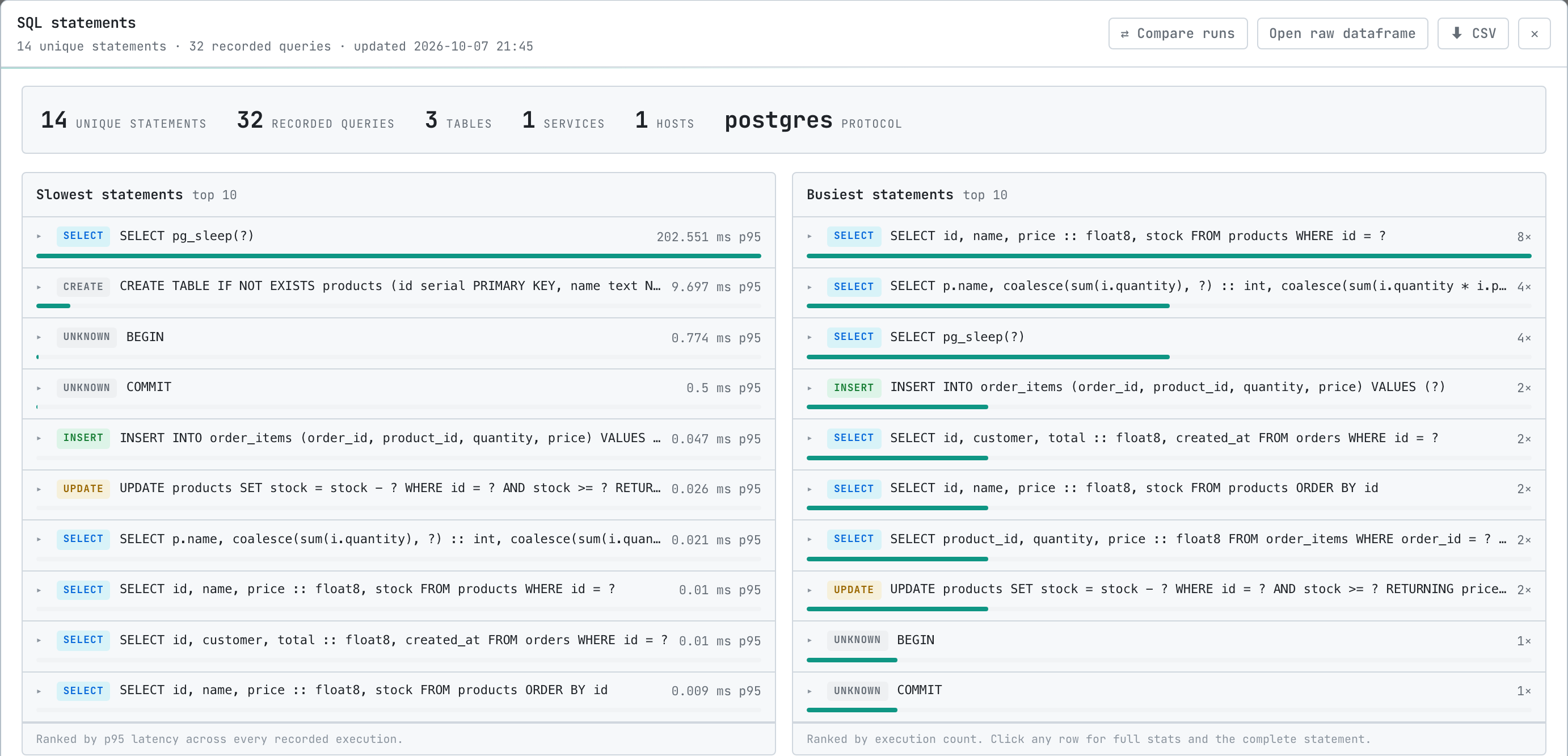The image size is (1568, 756).
Task: Open slowest products ORDER BY id statement
Action: pyautogui.click(x=399, y=698)
